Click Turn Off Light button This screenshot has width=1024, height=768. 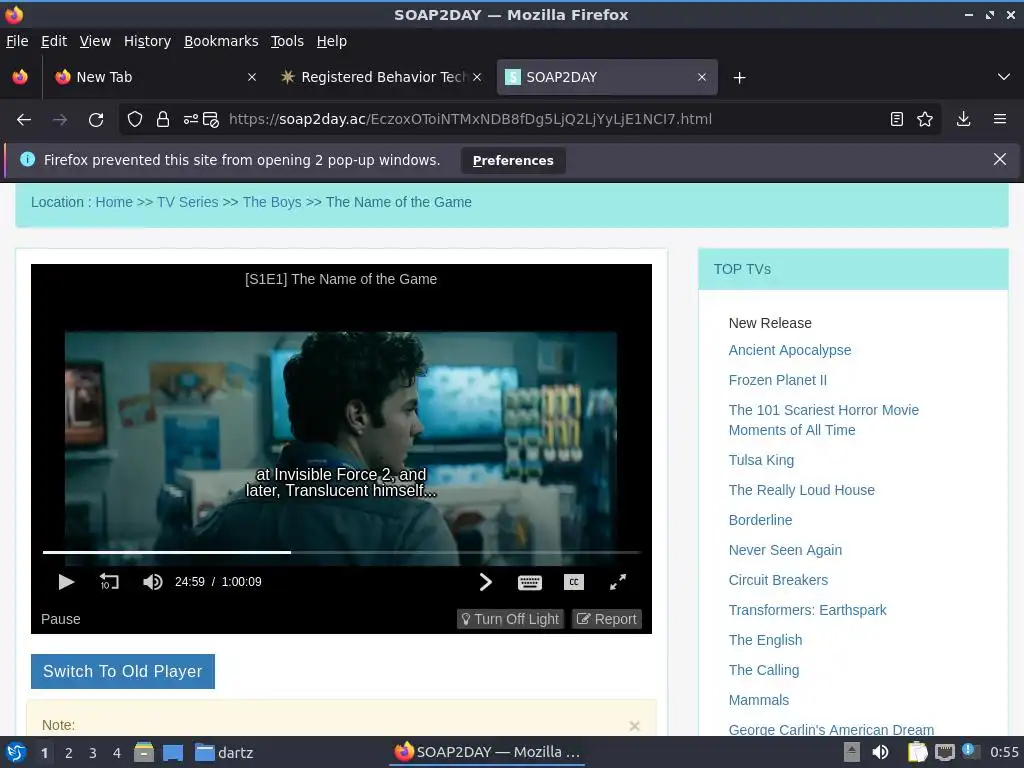(x=510, y=618)
